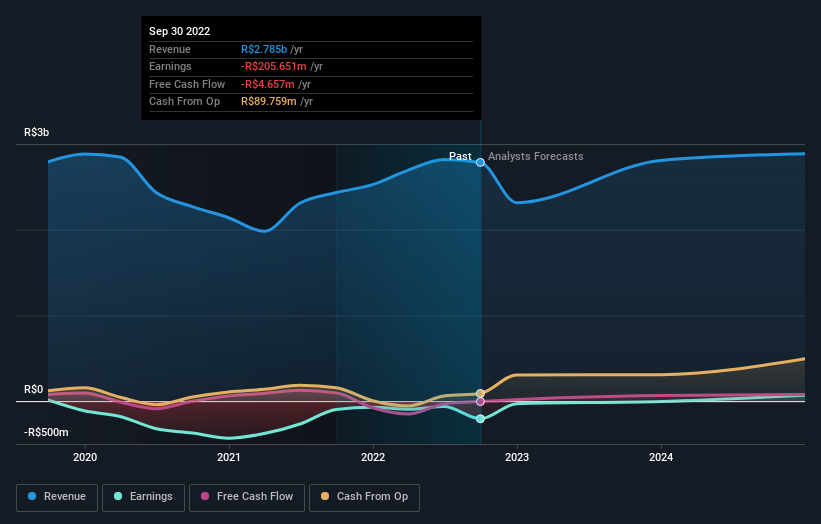
Task: Toggle the Cash From Op legend button
Action: click(x=364, y=497)
